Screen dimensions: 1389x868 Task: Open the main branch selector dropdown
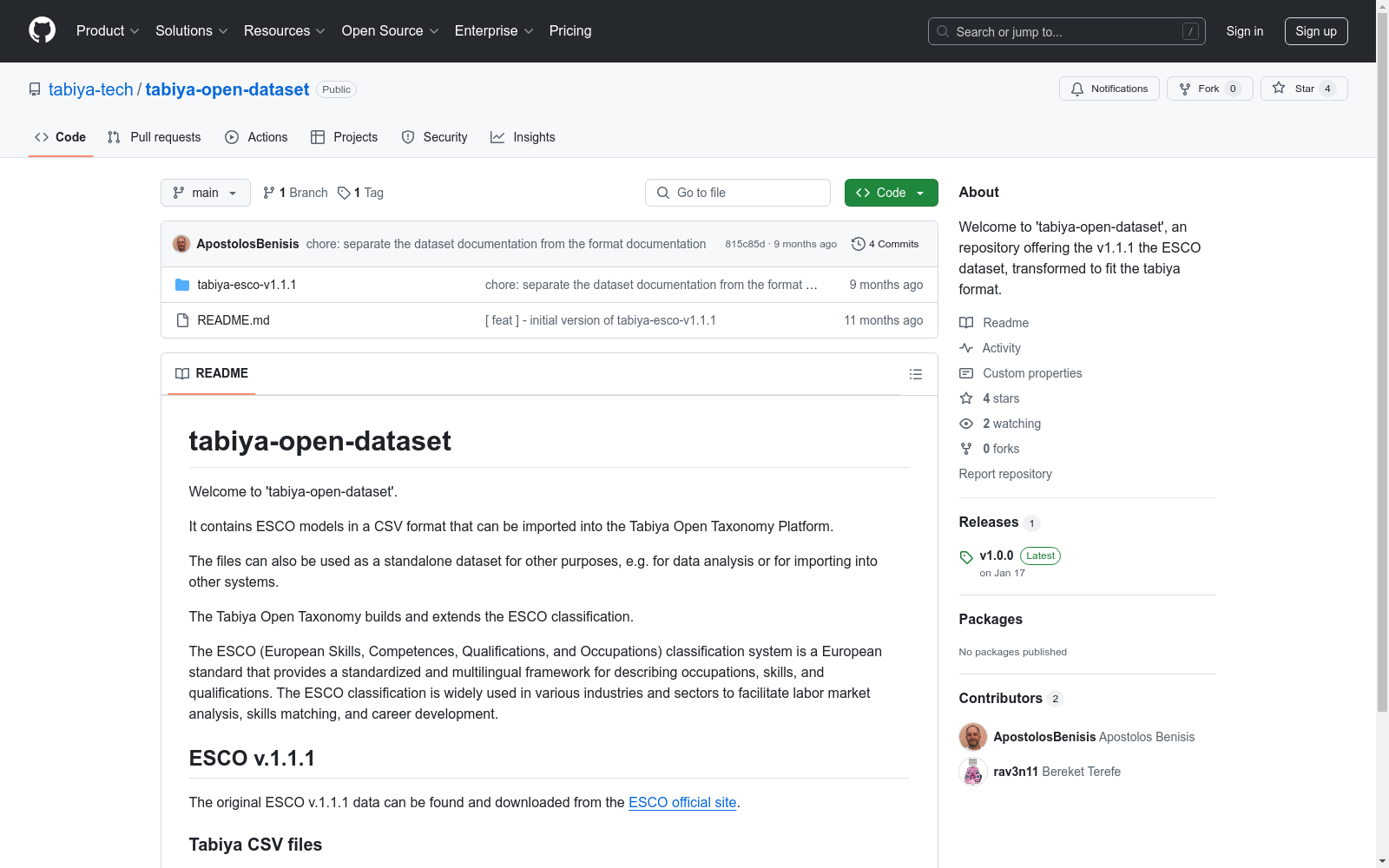coord(206,193)
